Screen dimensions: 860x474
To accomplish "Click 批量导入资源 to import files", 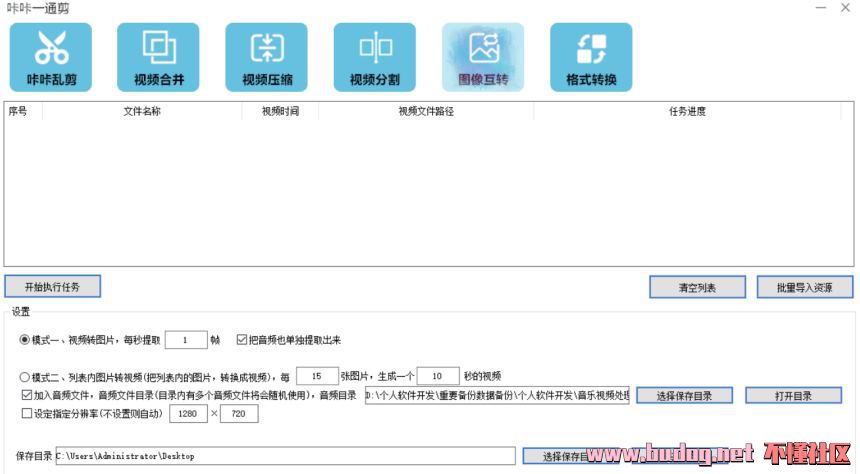I will pos(804,288).
